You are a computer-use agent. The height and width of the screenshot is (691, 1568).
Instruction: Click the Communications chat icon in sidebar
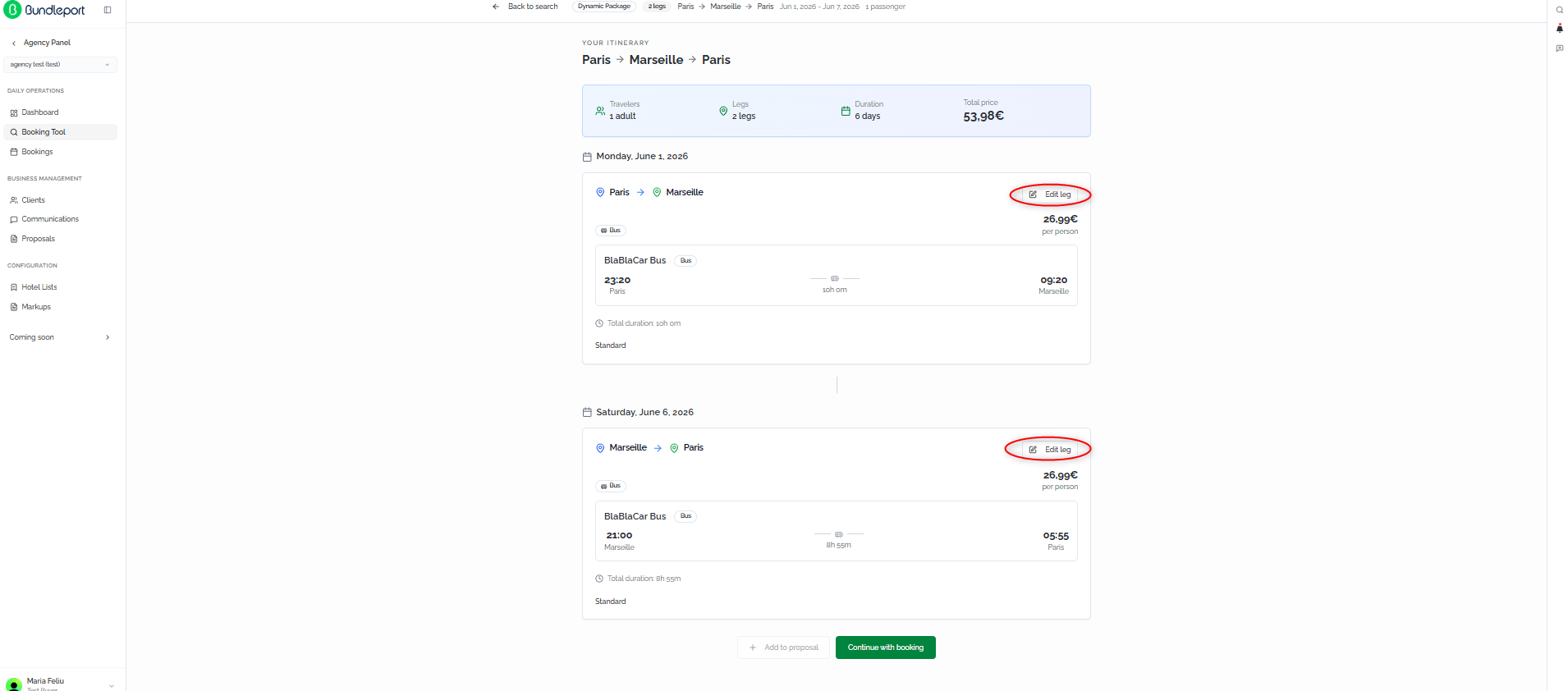point(14,220)
